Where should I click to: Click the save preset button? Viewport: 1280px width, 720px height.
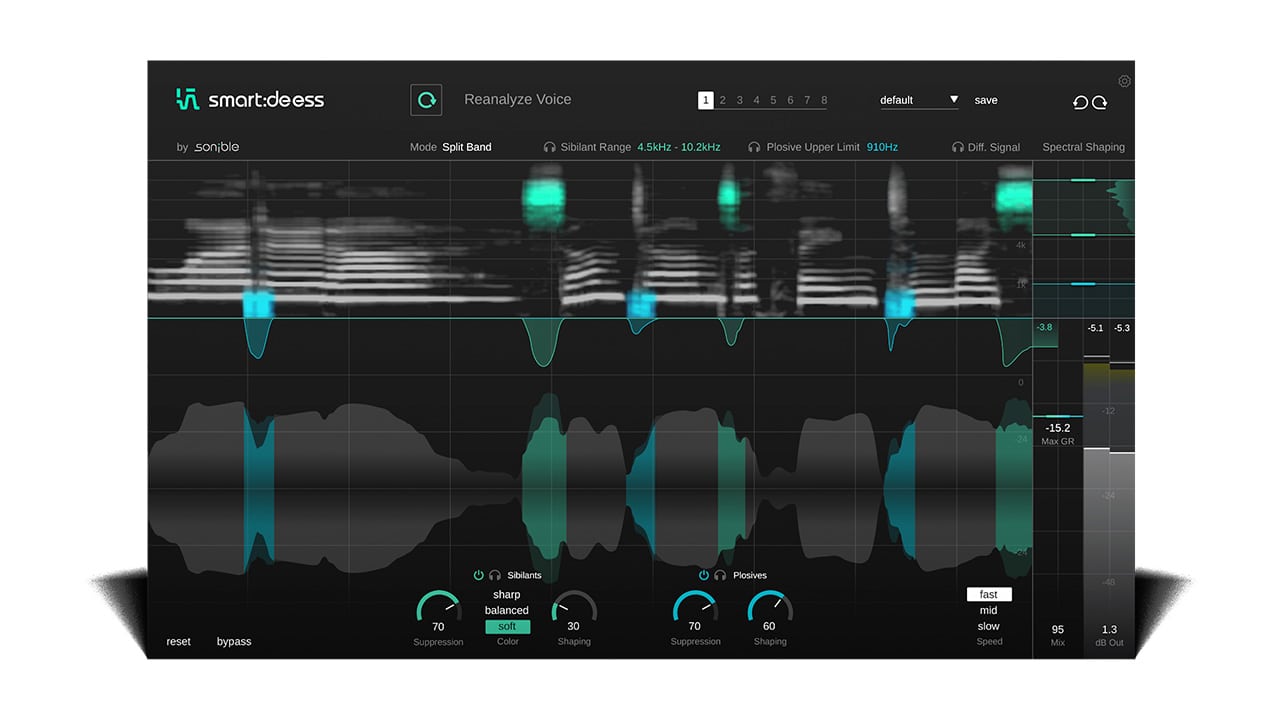[x=985, y=100]
